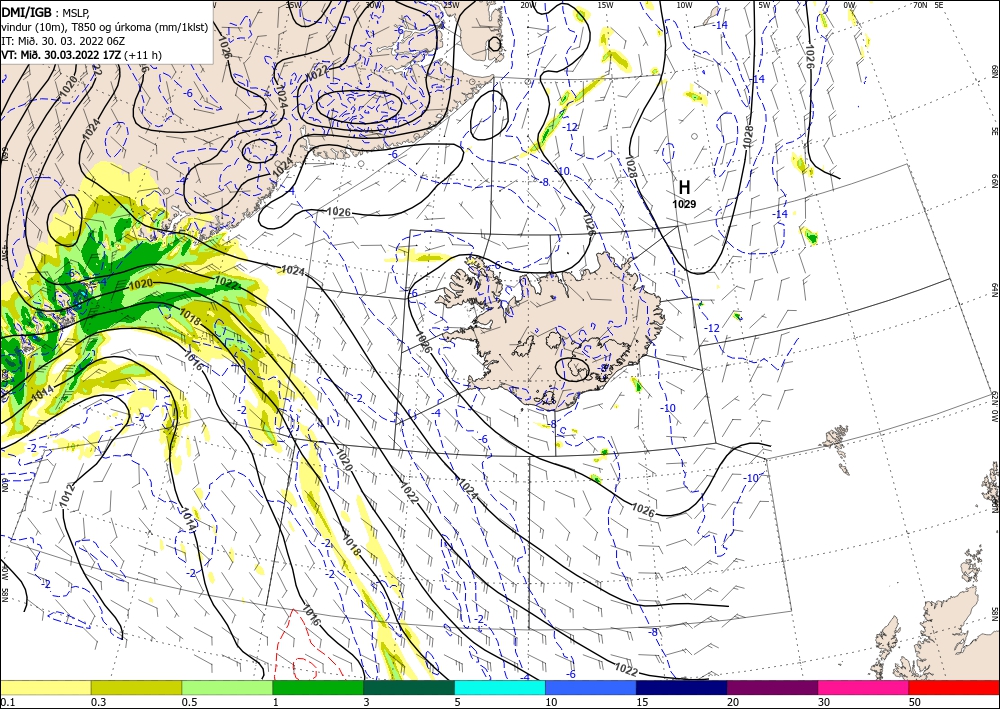Click the navy 15–20 legend swatch
The width and height of the screenshot is (1000, 709).
tap(682, 687)
